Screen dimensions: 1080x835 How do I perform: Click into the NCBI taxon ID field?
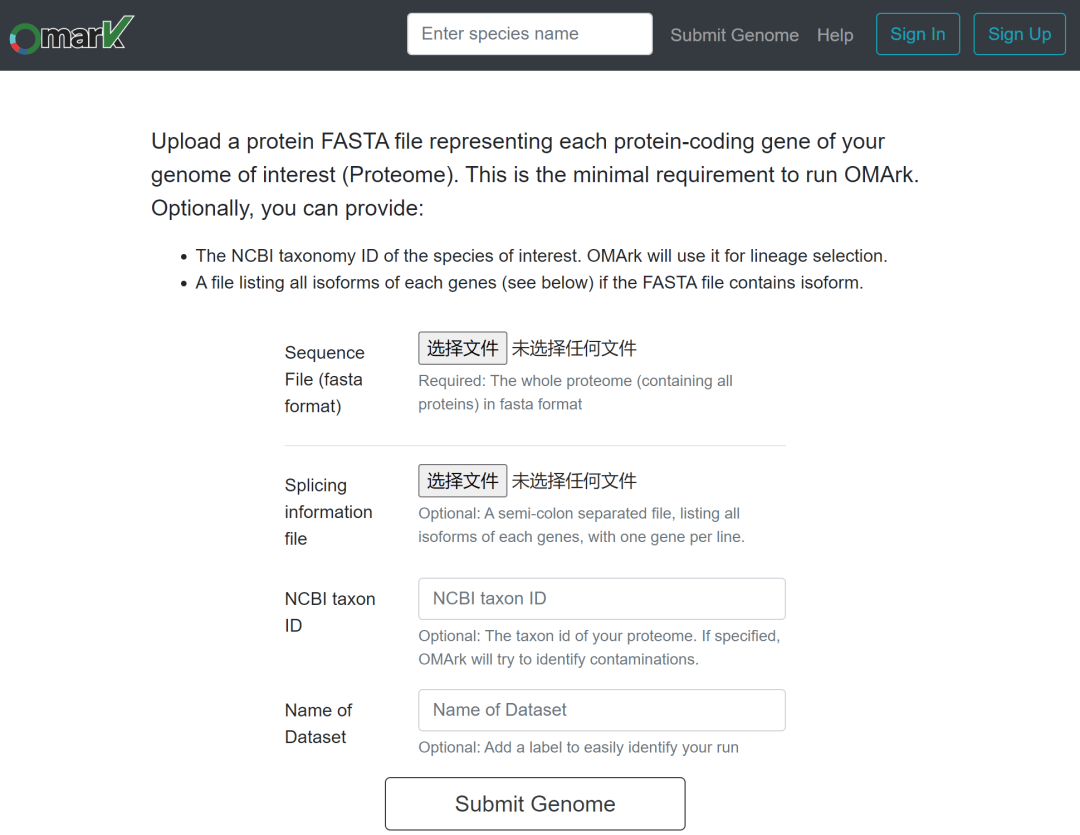[601, 599]
